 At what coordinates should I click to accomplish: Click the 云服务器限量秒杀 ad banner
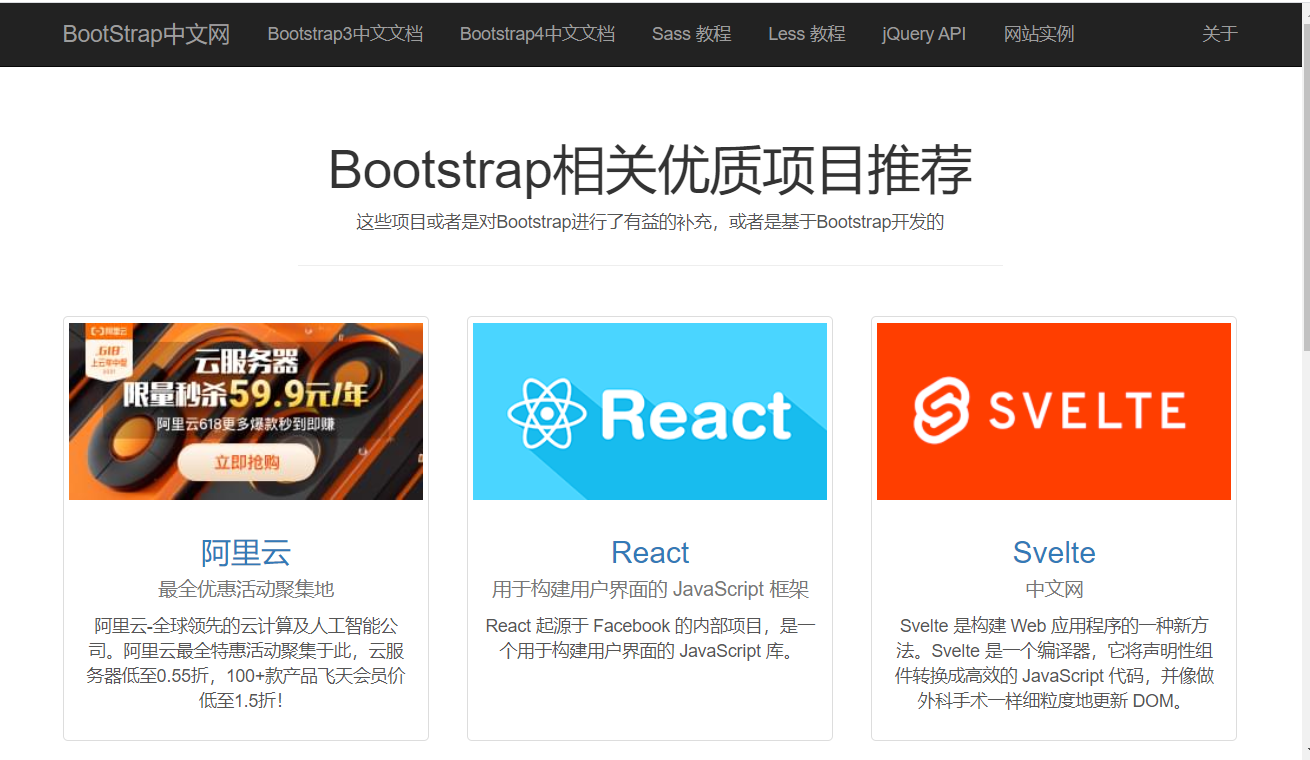click(245, 410)
